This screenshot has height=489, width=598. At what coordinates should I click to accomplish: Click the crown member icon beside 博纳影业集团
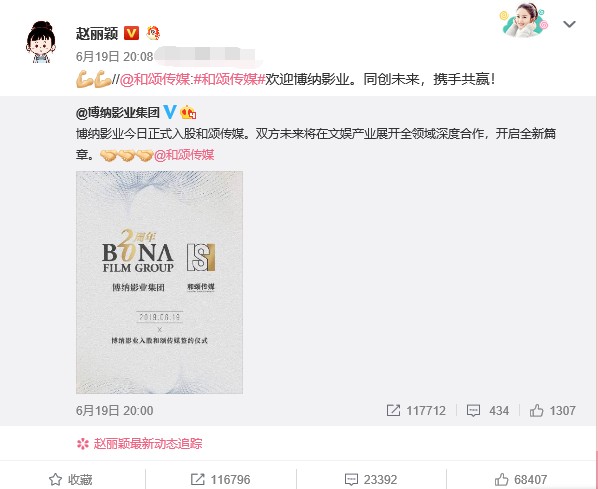pyautogui.click(x=188, y=112)
